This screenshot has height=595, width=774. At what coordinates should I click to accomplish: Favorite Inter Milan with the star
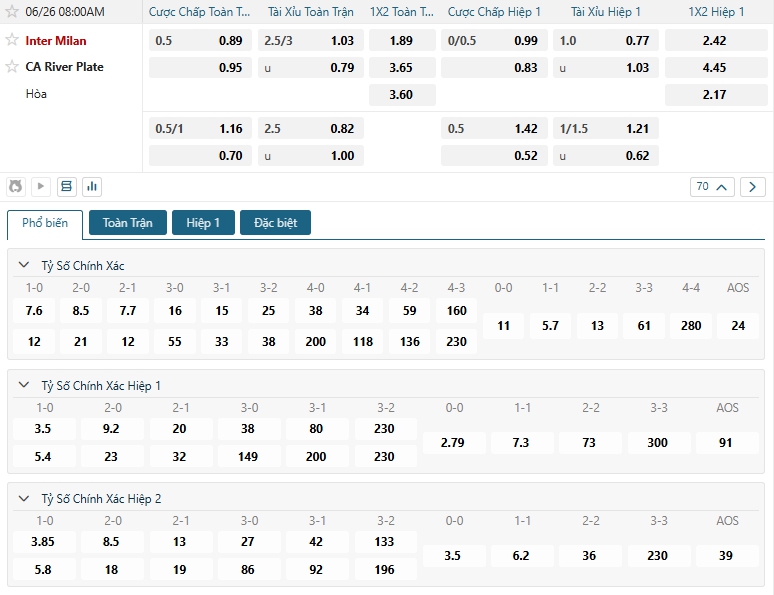12,41
